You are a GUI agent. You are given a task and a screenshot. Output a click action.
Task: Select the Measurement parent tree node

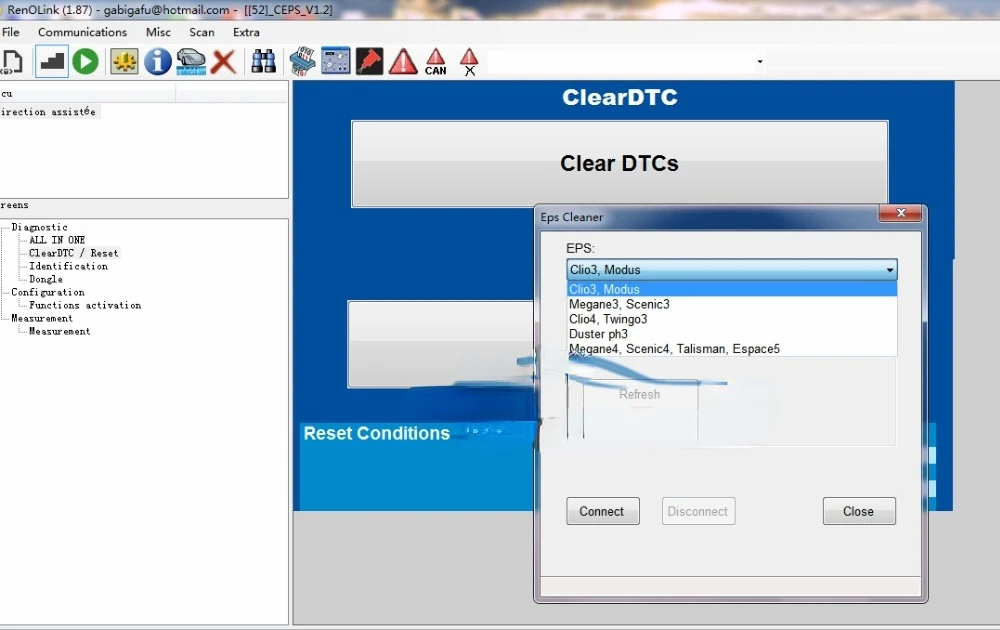point(42,318)
